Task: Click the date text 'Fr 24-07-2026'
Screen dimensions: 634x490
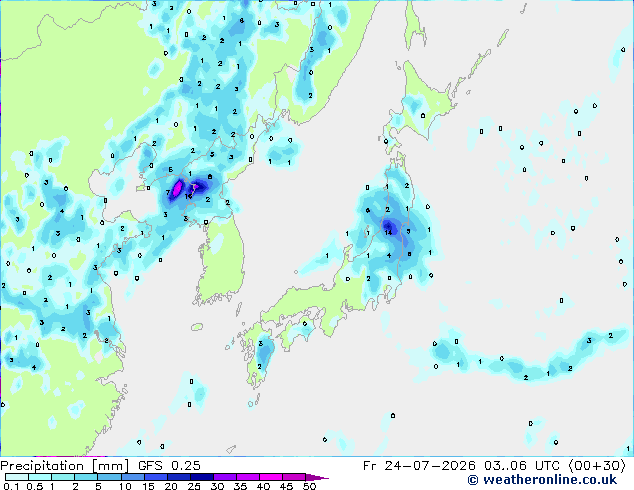Action: click(419, 466)
